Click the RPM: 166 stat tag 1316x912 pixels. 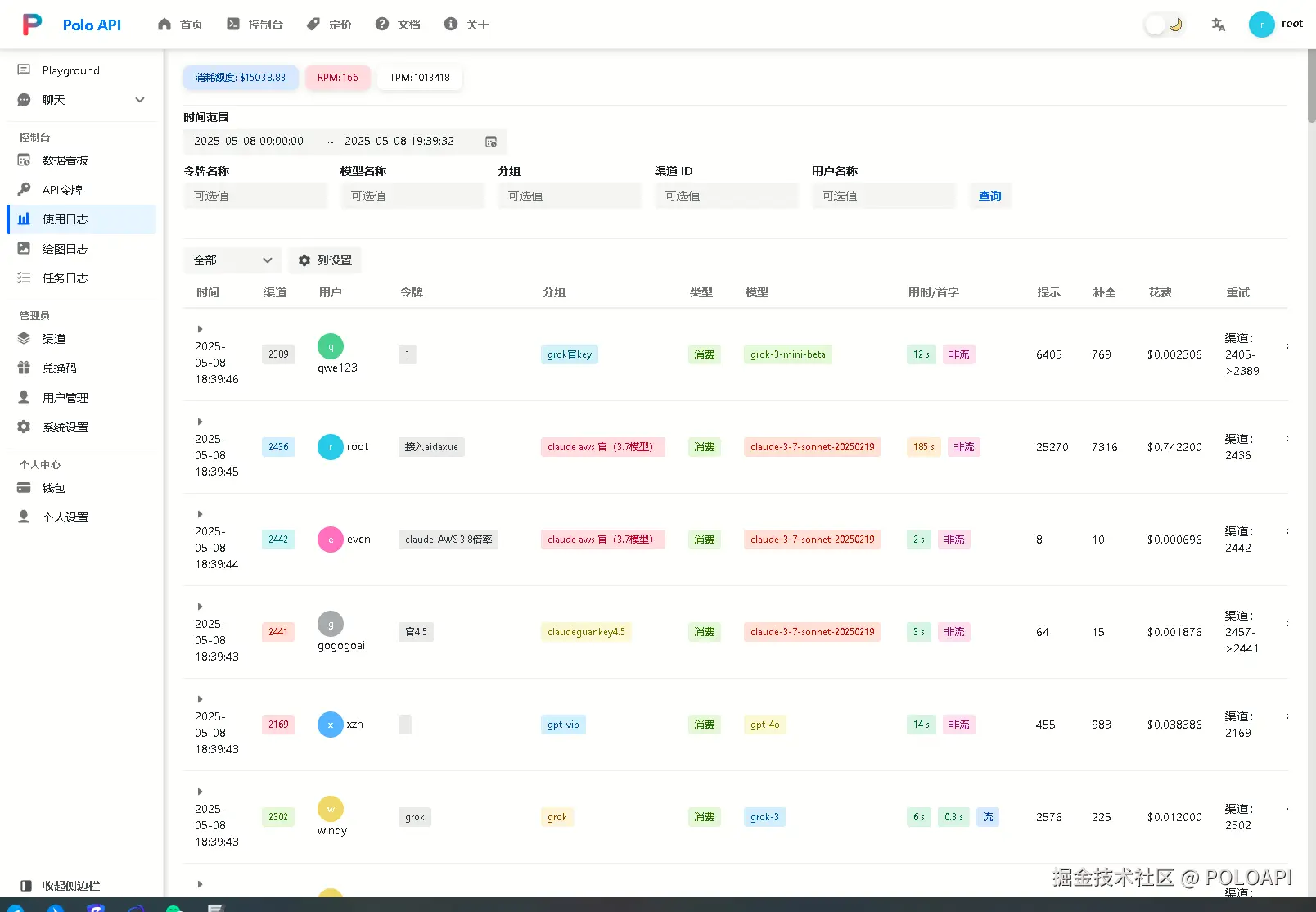(x=338, y=78)
